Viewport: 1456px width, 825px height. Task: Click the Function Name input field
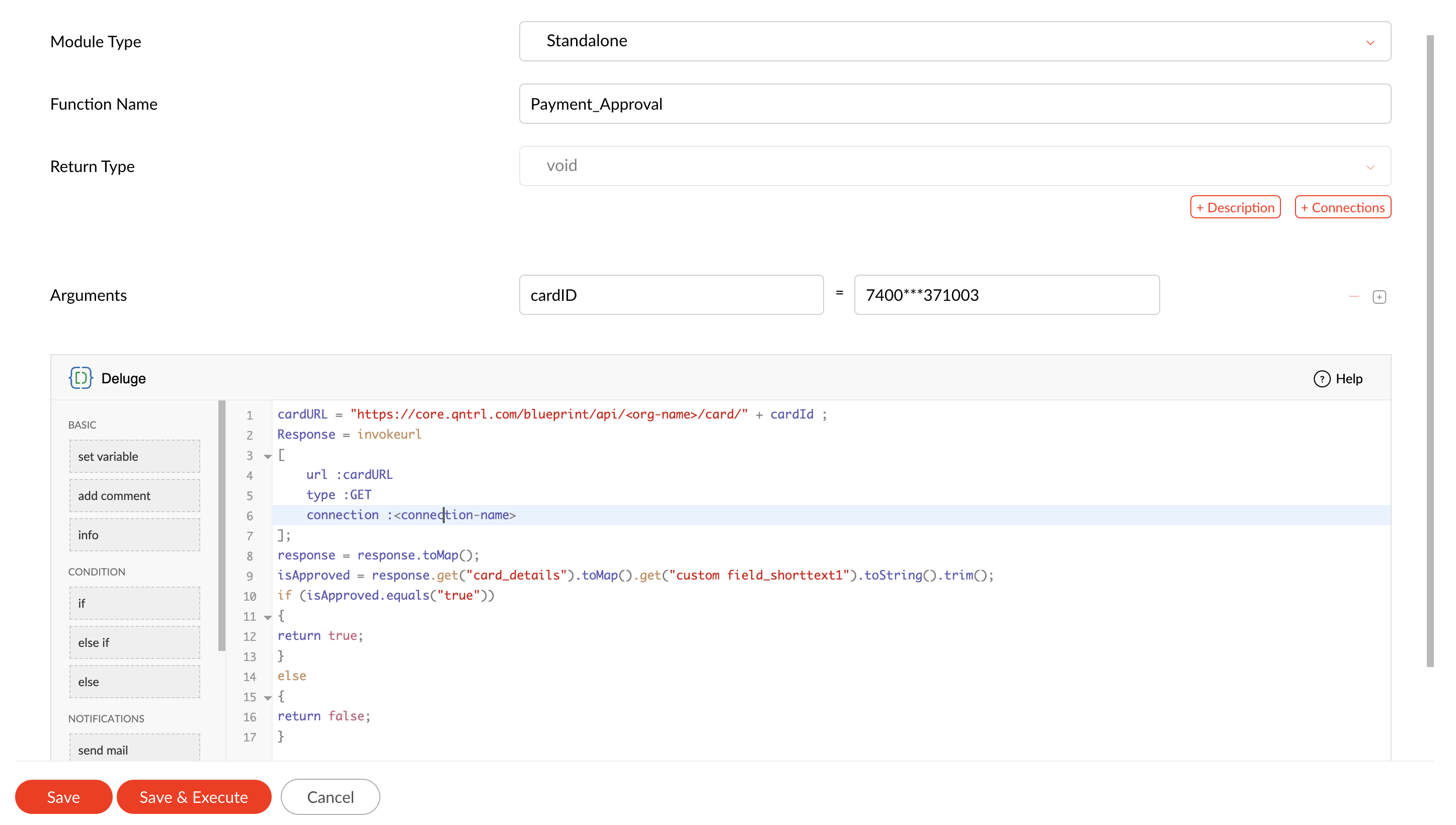click(954, 104)
